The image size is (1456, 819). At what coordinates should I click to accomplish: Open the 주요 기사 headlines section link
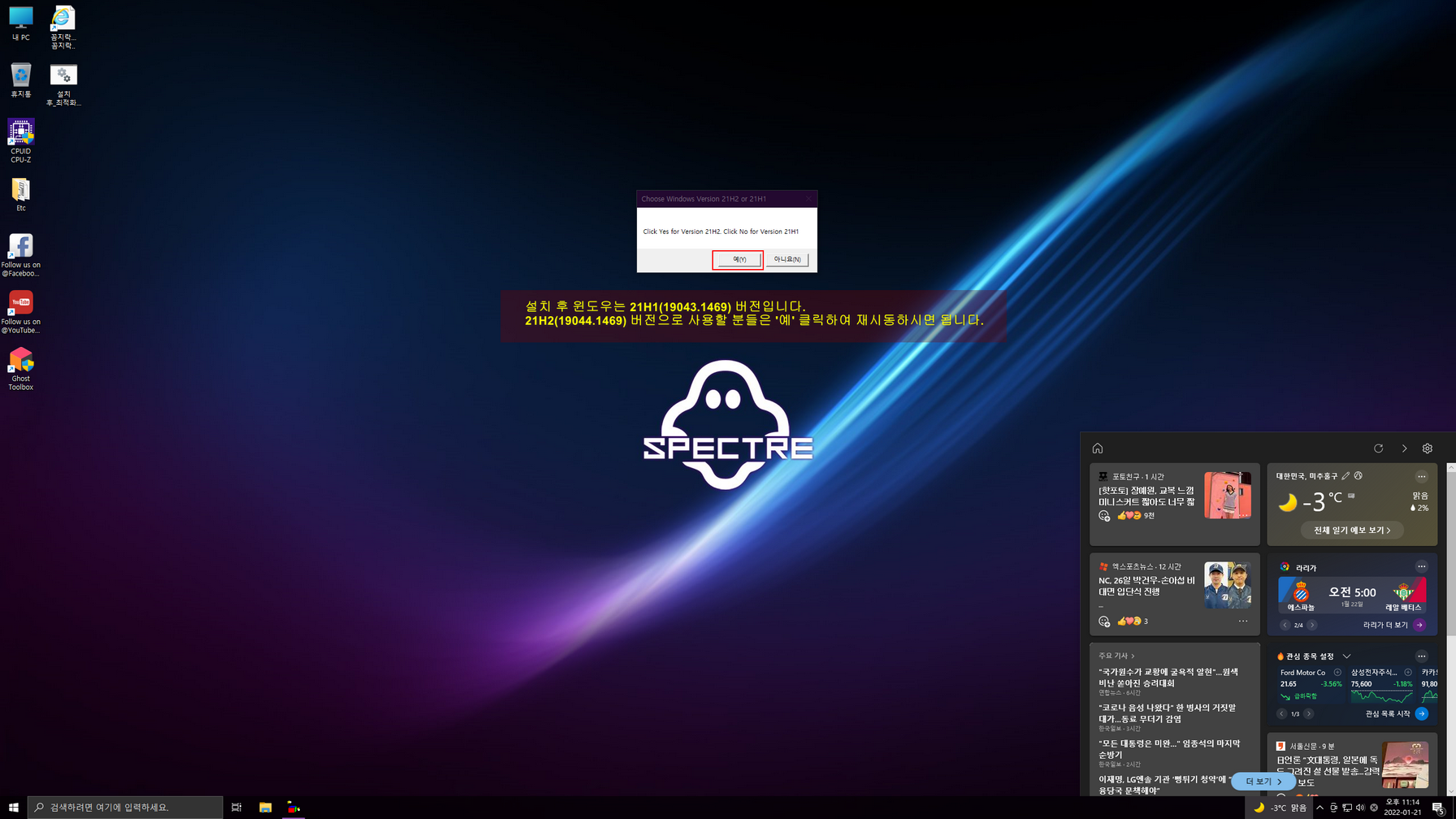(x=1116, y=656)
